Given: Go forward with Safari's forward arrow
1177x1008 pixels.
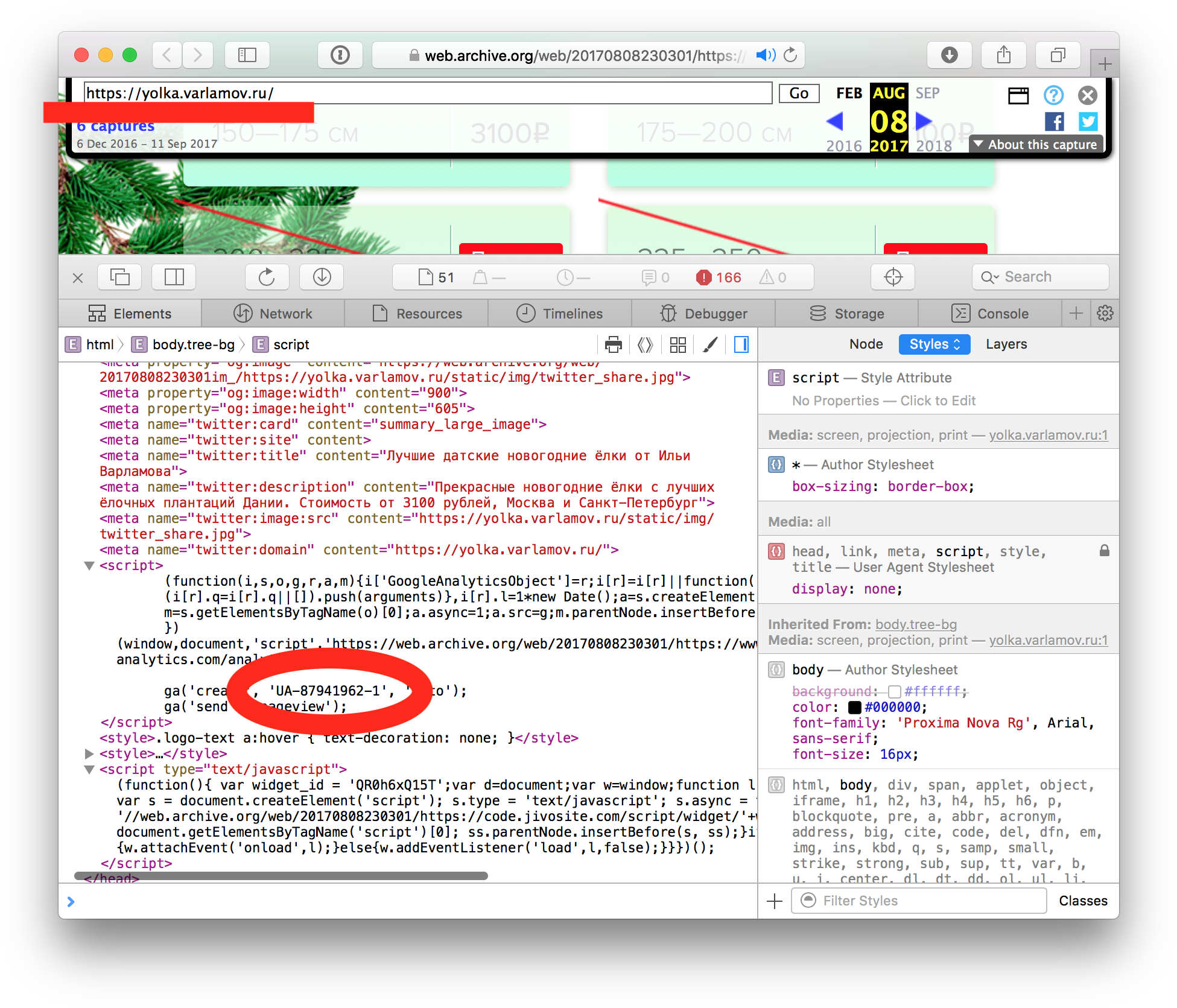Looking at the screenshot, I should click(x=198, y=55).
